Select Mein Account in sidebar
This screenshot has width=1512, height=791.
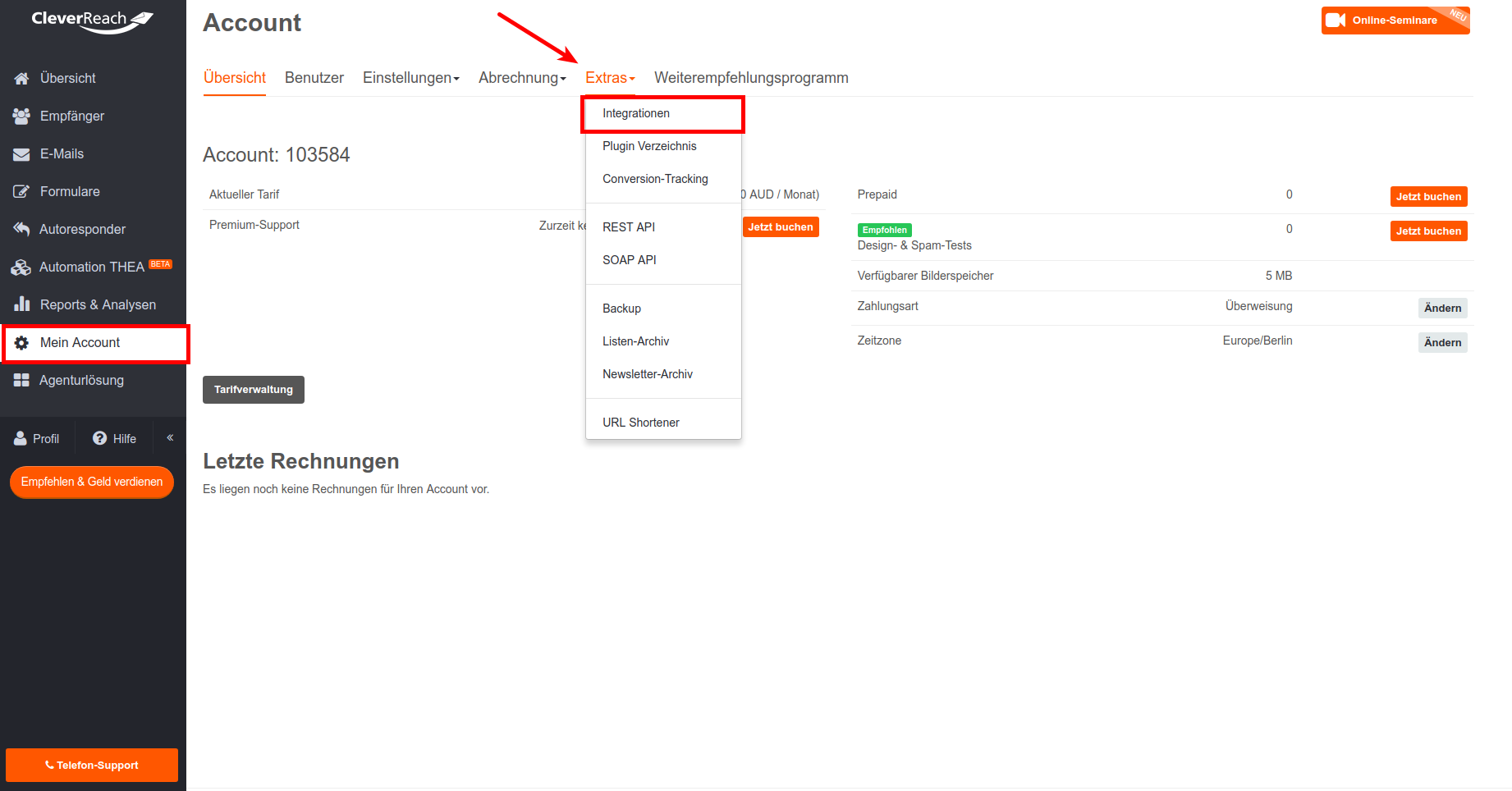pyautogui.click(x=95, y=343)
